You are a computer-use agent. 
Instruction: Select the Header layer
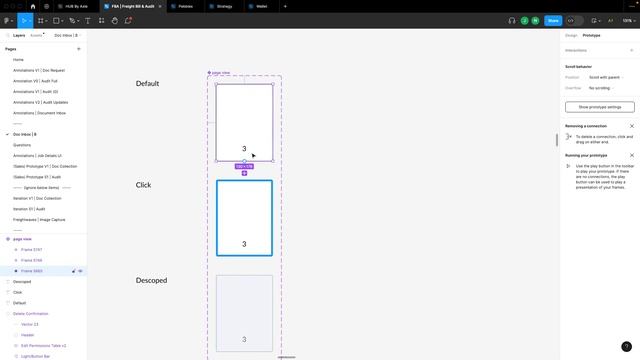tap(28, 335)
